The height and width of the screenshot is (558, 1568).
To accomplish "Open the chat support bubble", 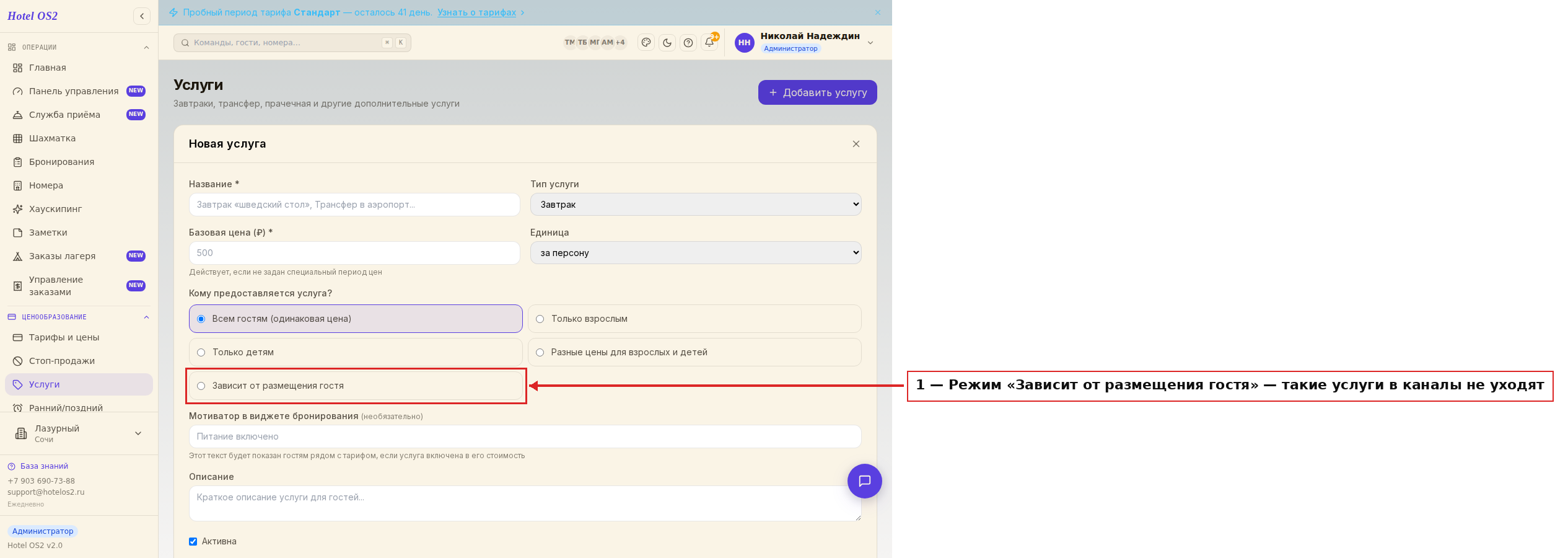I will tap(865, 481).
